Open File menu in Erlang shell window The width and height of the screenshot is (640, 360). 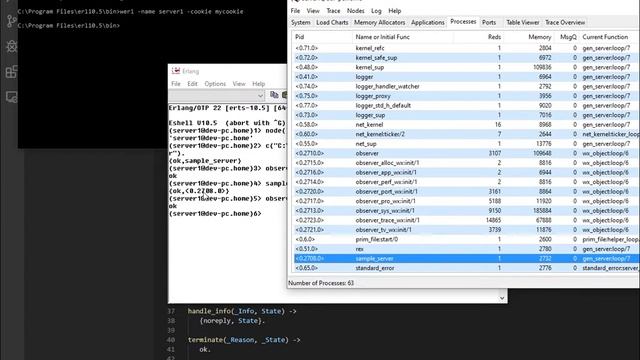pos(176,84)
